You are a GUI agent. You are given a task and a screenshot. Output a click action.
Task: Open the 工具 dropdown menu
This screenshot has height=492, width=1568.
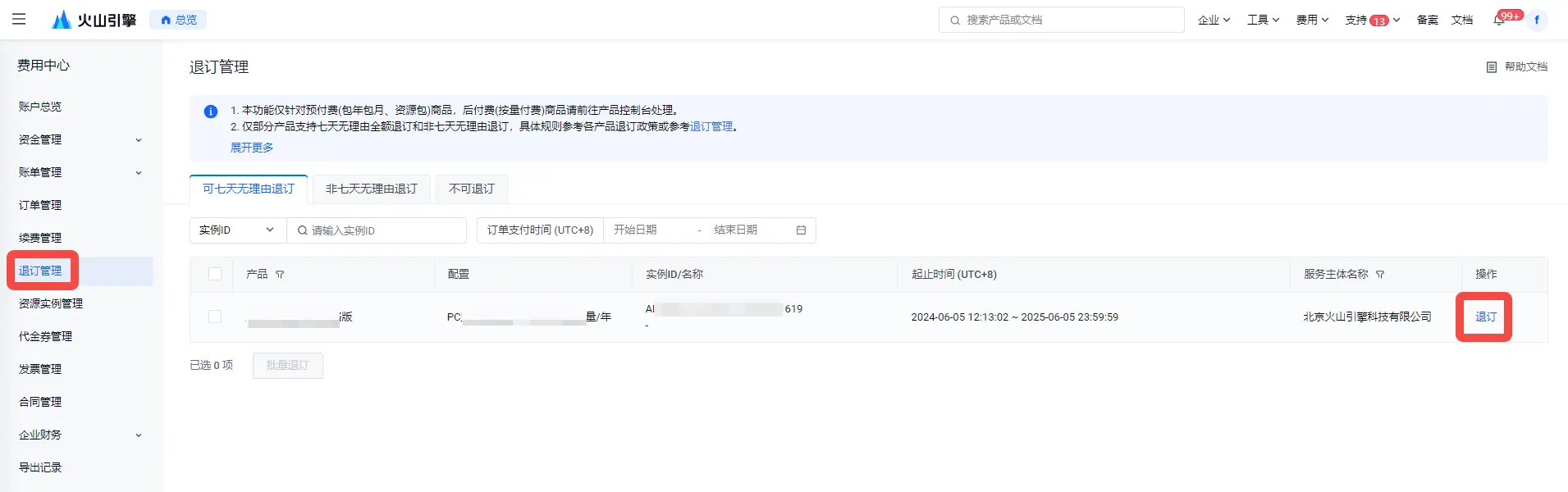click(x=1263, y=20)
